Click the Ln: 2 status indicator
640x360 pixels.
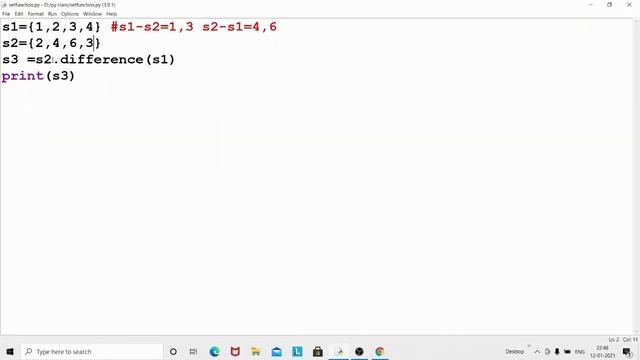coord(613,340)
